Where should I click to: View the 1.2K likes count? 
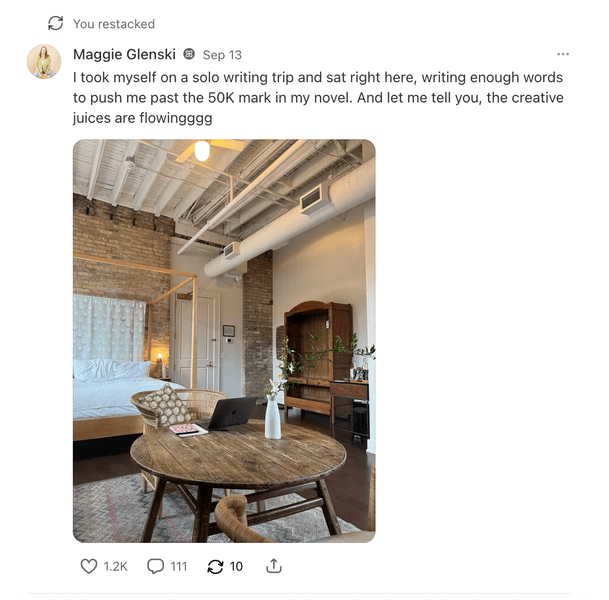(115, 567)
